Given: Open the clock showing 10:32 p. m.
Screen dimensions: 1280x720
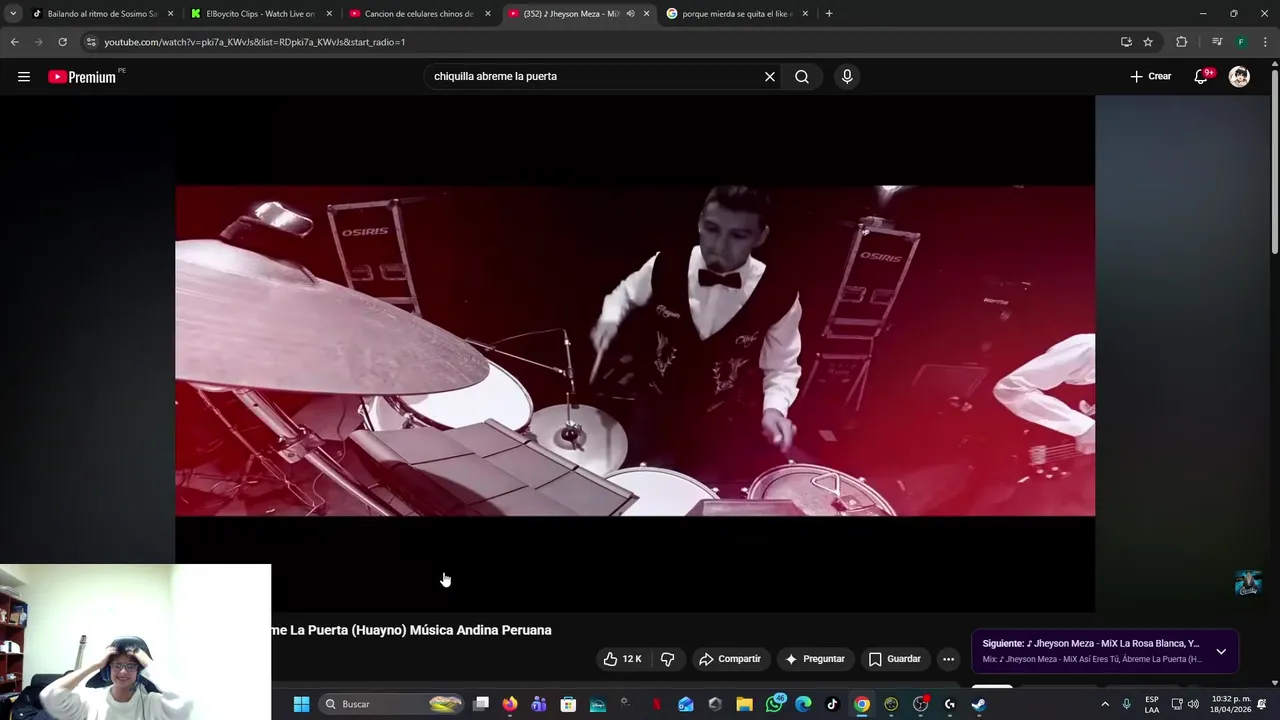Looking at the screenshot, I should pyautogui.click(x=1231, y=704).
